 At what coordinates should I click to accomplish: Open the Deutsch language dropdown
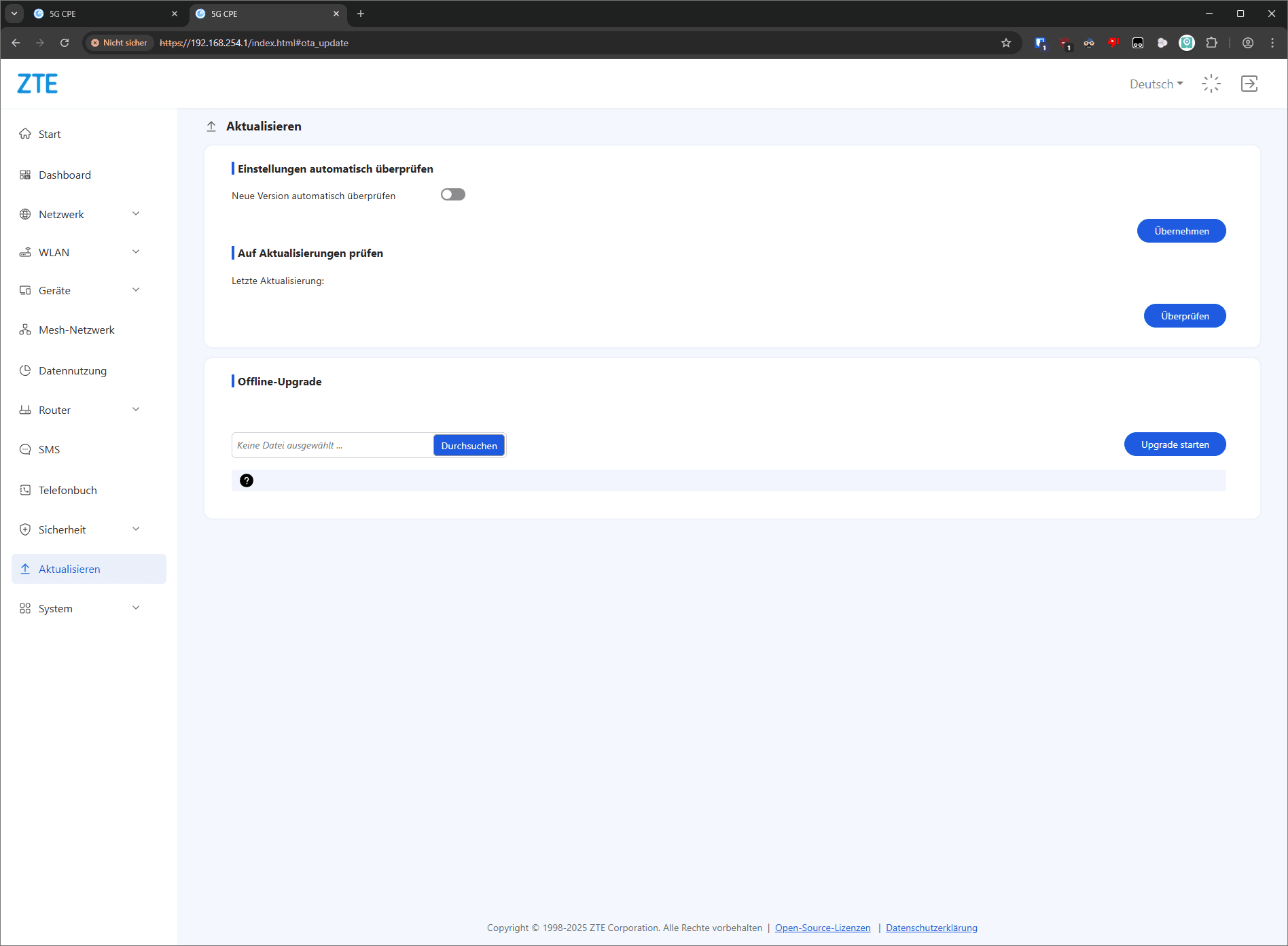click(1156, 84)
